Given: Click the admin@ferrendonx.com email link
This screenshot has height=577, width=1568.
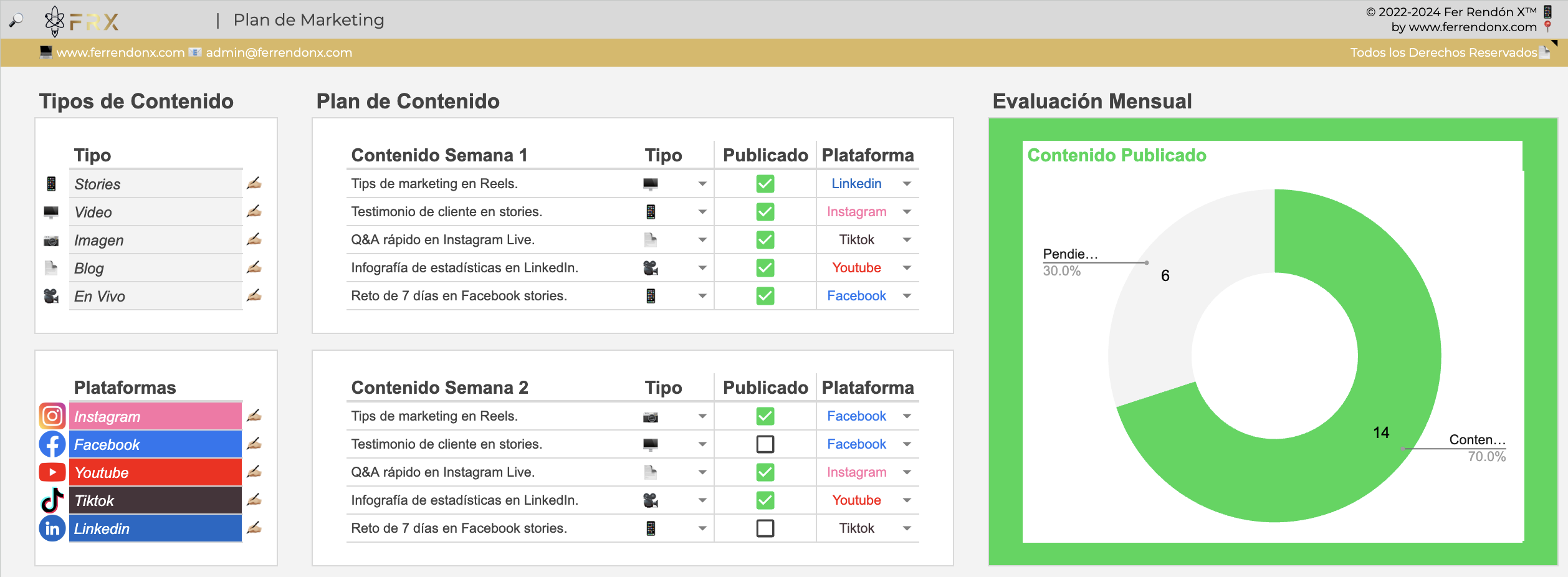Looking at the screenshot, I should [x=279, y=53].
